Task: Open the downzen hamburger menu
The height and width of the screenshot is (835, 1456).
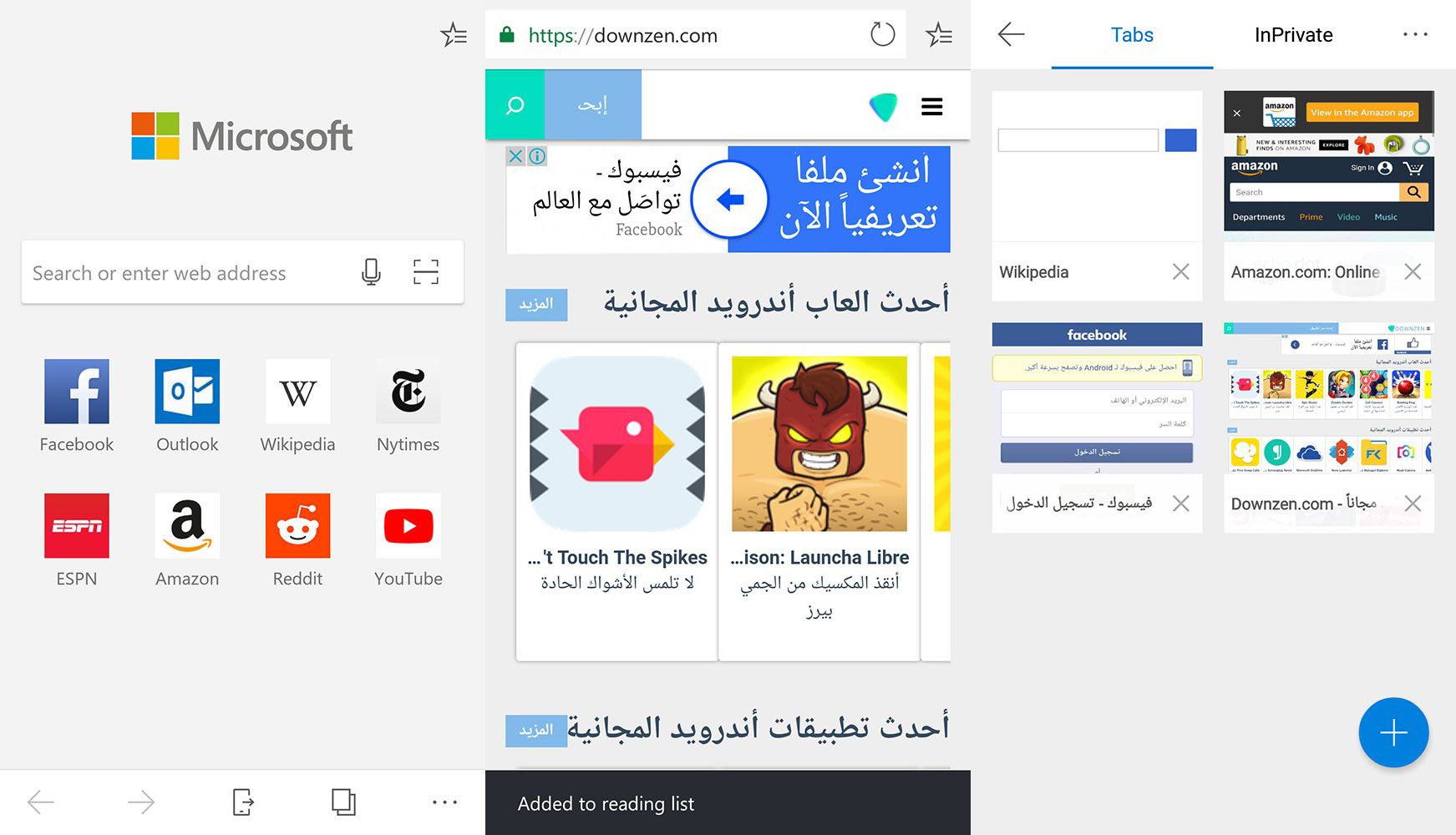Action: [932, 107]
